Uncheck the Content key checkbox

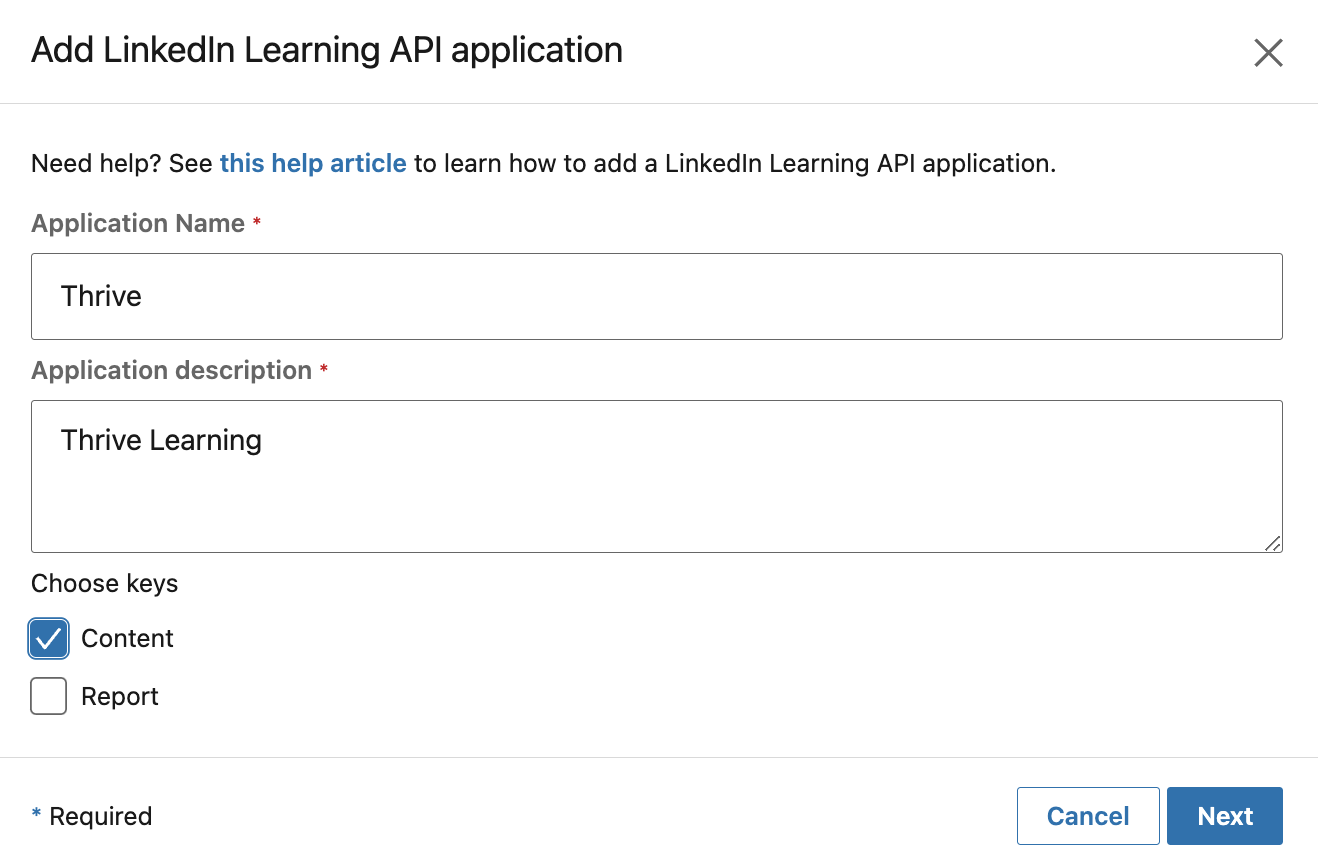pyautogui.click(x=49, y=639)
